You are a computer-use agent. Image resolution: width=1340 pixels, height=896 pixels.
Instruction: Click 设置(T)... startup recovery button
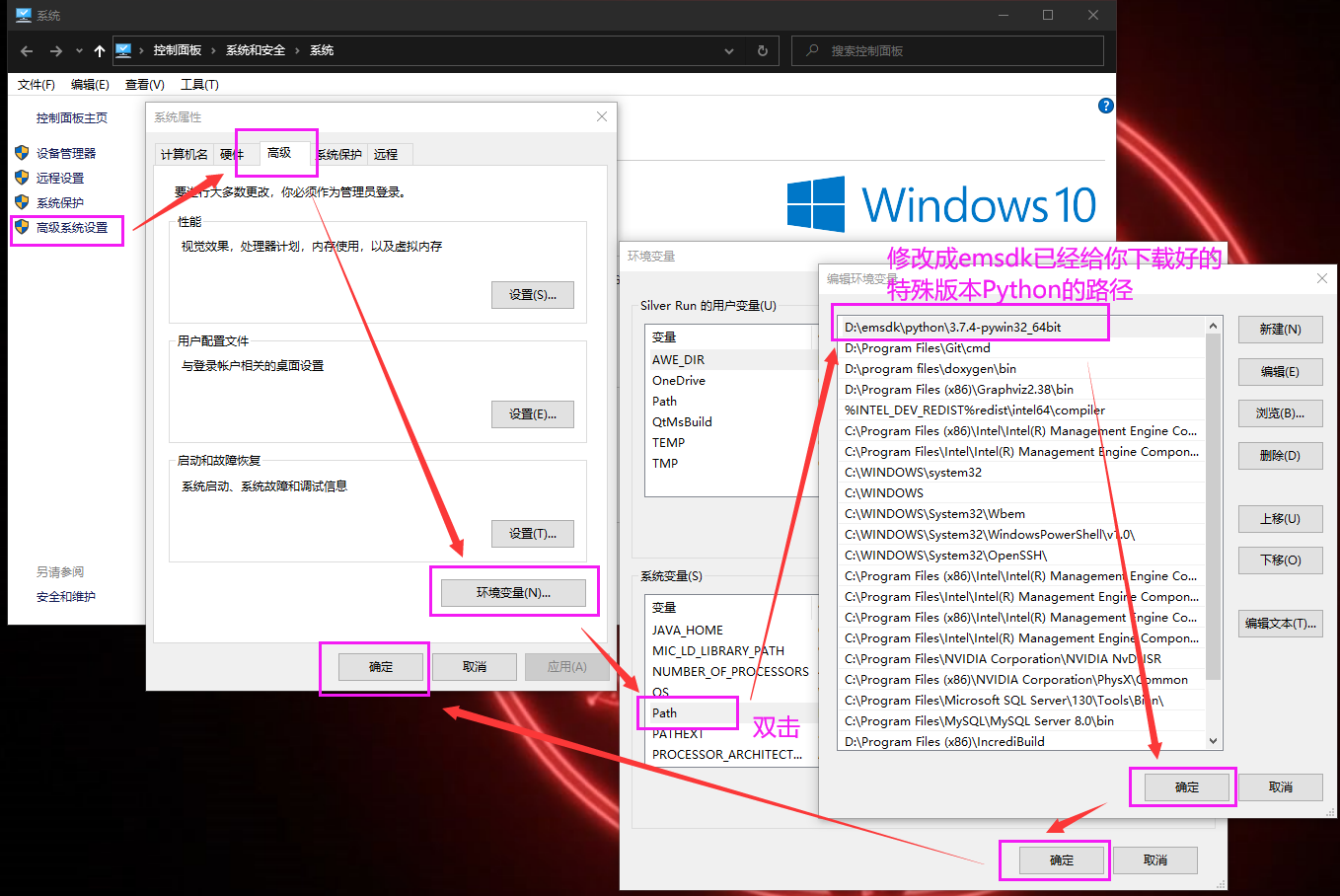[x=533, y=534]
